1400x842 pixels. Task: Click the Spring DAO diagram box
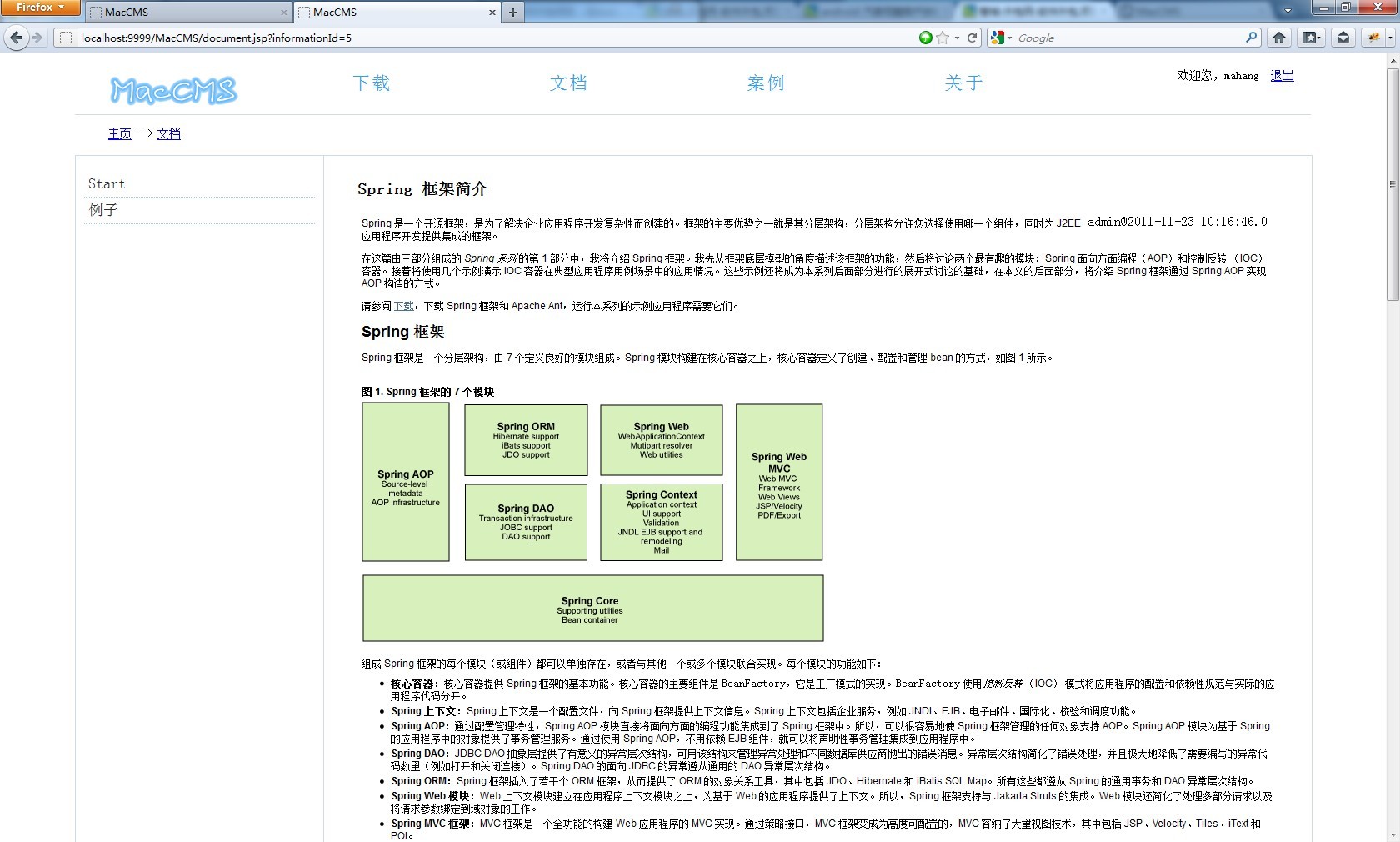(x=526, y=522)
